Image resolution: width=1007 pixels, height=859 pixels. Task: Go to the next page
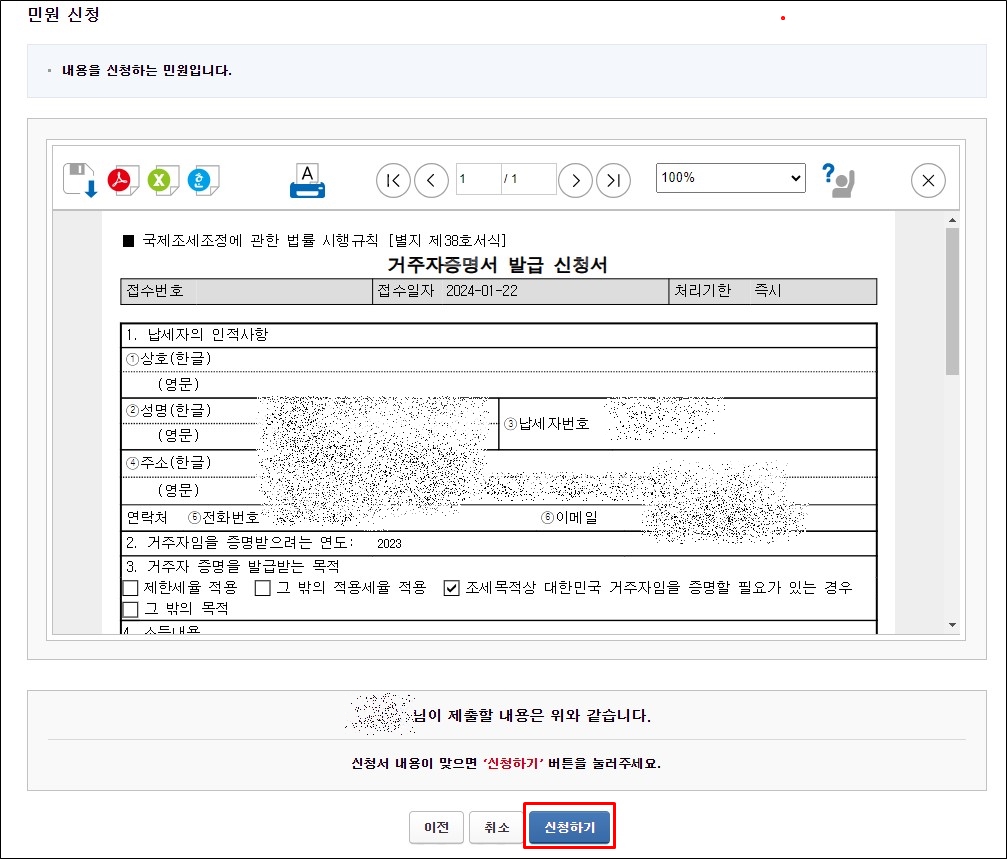click(575, 180)
